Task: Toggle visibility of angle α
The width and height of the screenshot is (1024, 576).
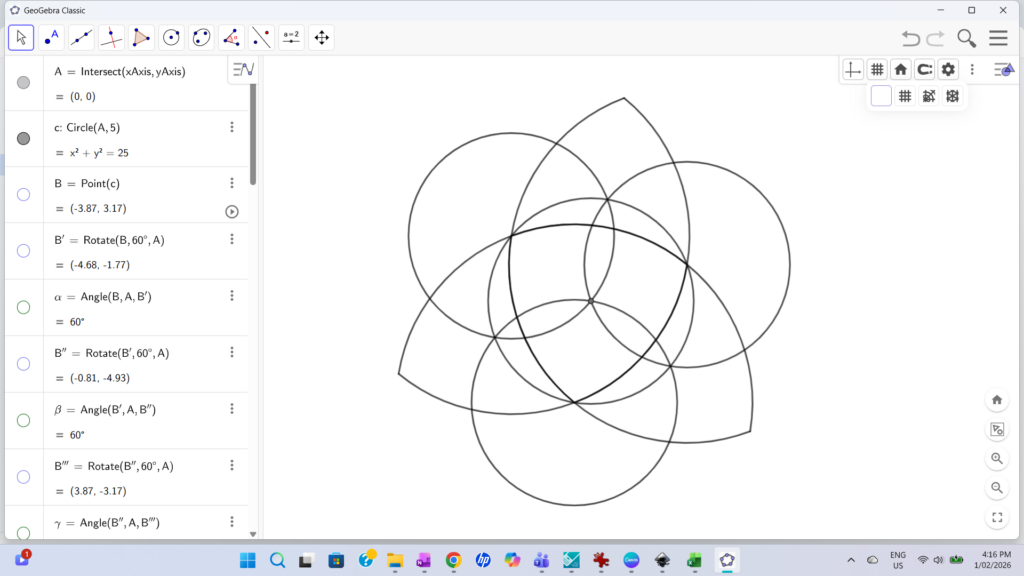Action: click(24, 307)
